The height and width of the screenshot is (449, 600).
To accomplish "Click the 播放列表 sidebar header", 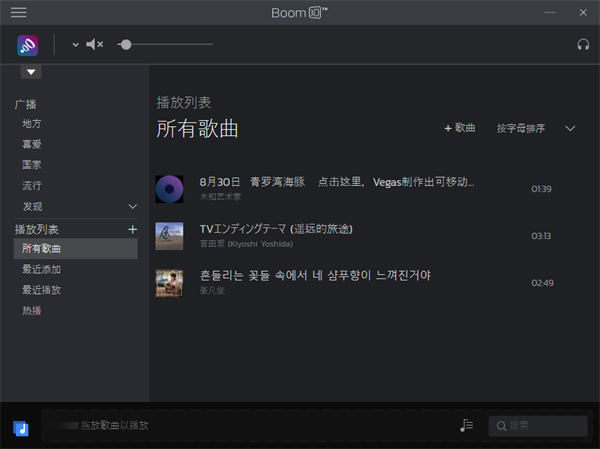I will coord(36,229).
